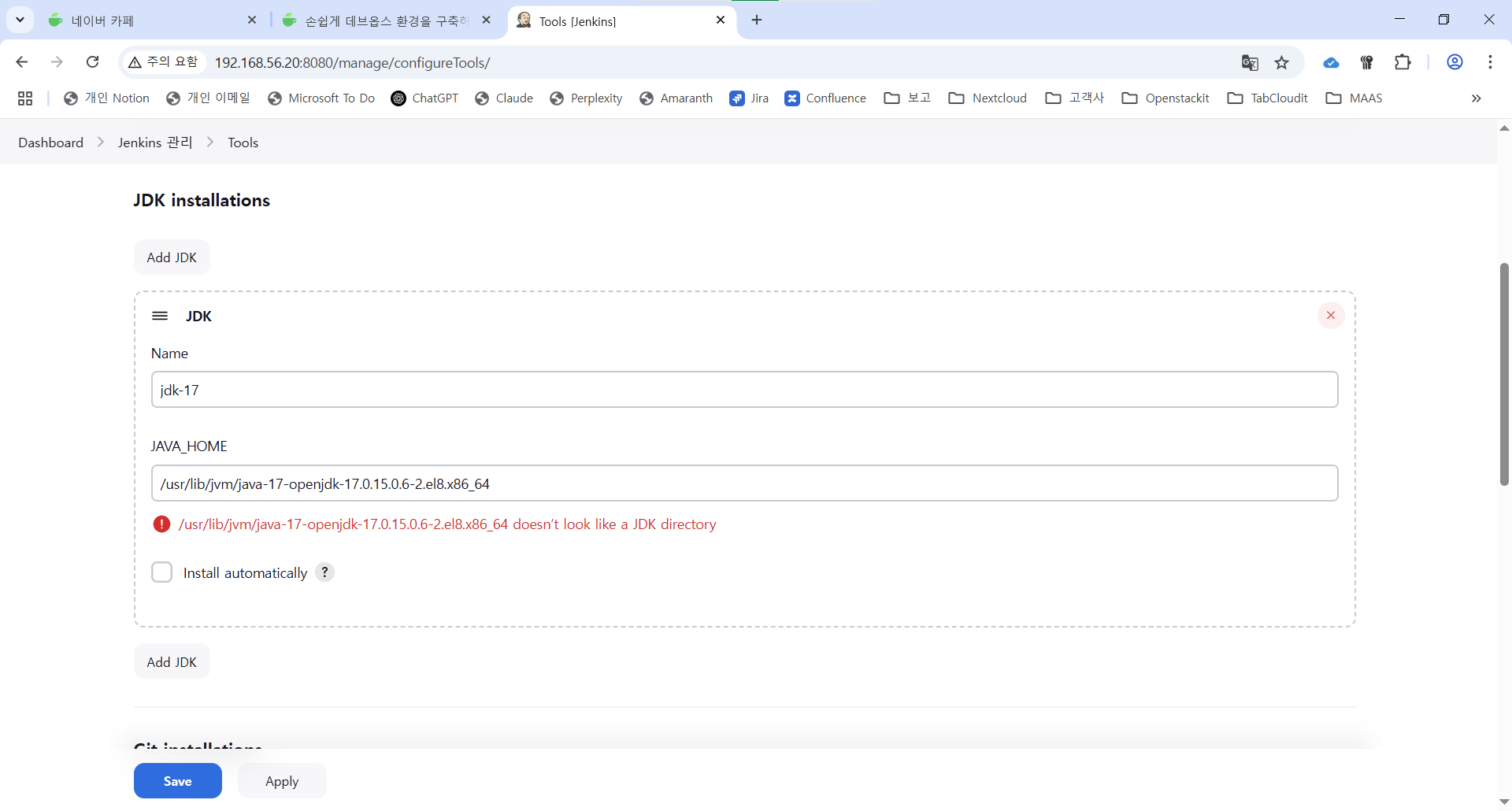Save the tools configuration
This screenshot has height=811, width=1512.
click(x=178, y=781)
